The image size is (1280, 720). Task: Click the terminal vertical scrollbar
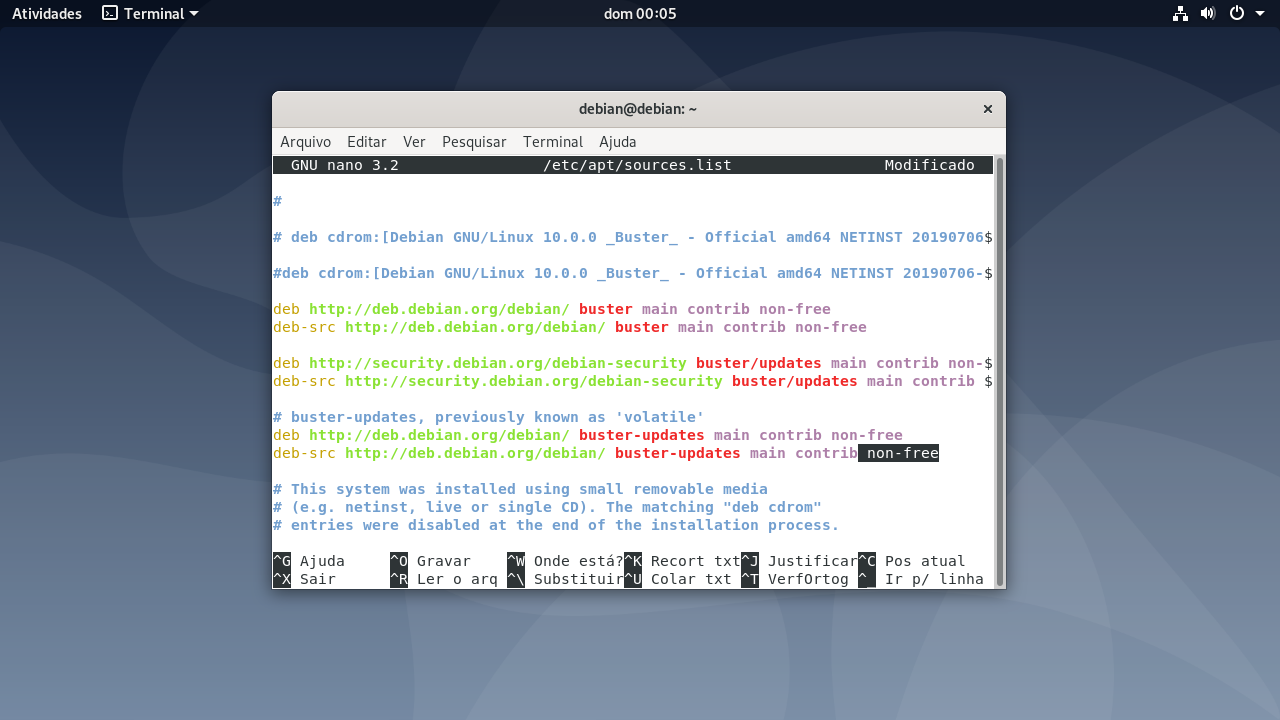pyautogui.click(x=999, y=372)
